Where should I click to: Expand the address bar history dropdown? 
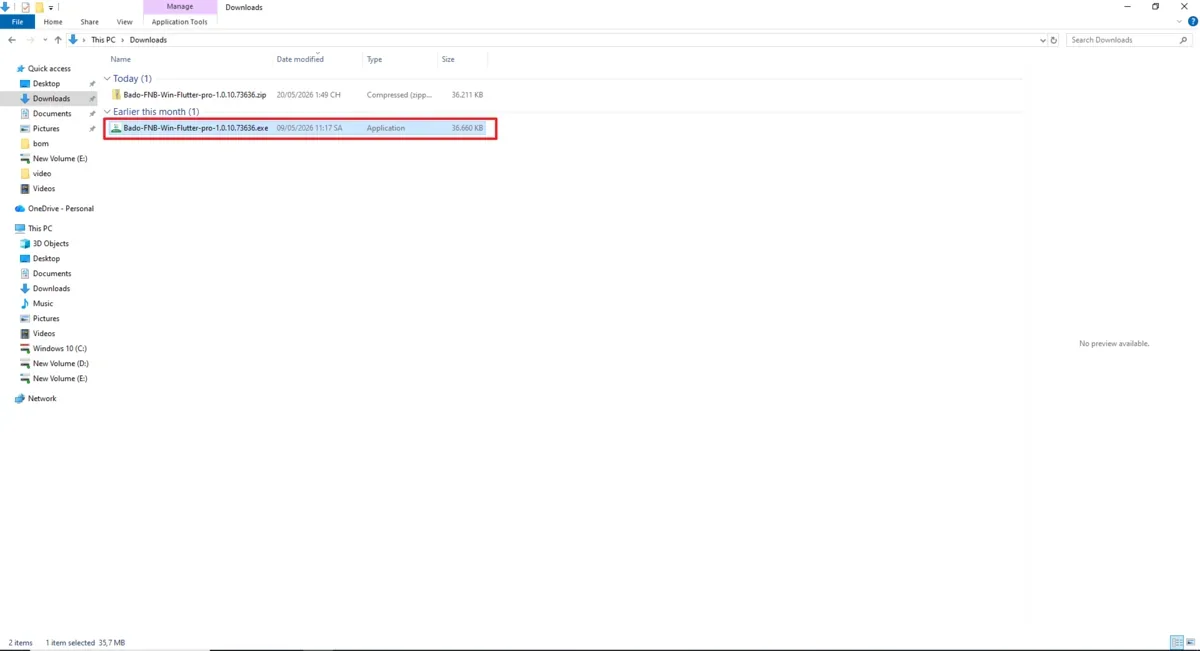[x=1043, y=40]
